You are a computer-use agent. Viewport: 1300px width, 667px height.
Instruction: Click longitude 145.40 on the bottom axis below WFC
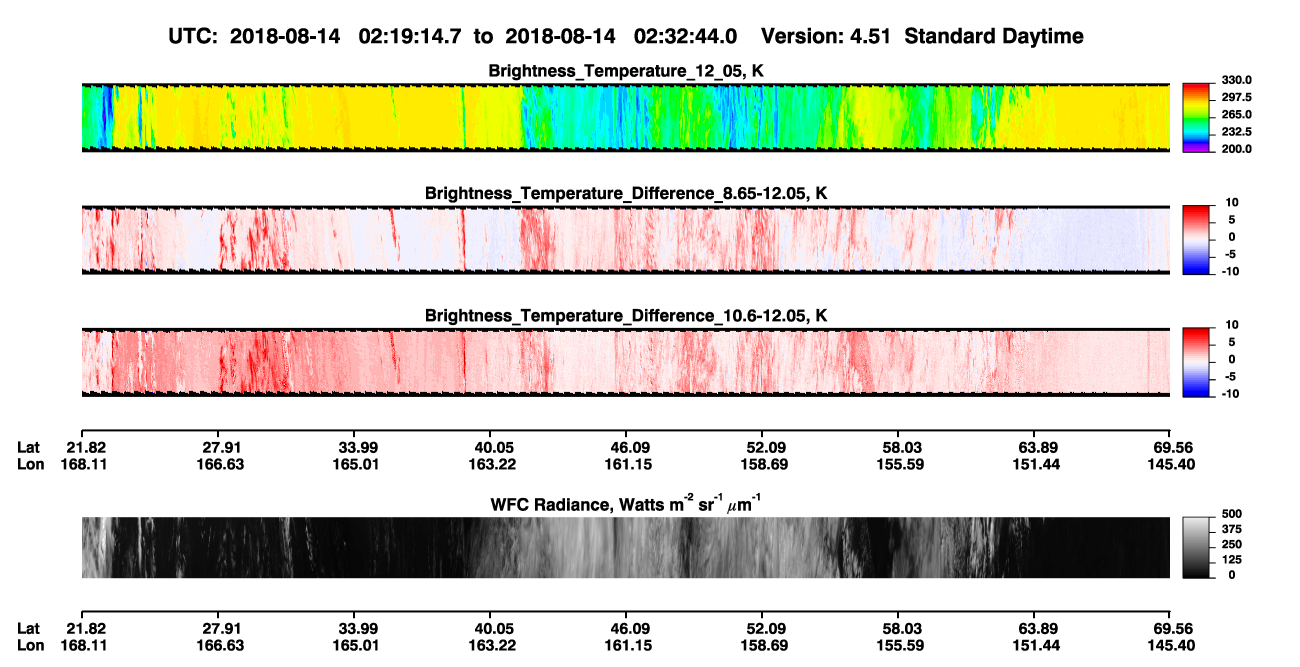pyautogui.click(x=1170, y=644)
